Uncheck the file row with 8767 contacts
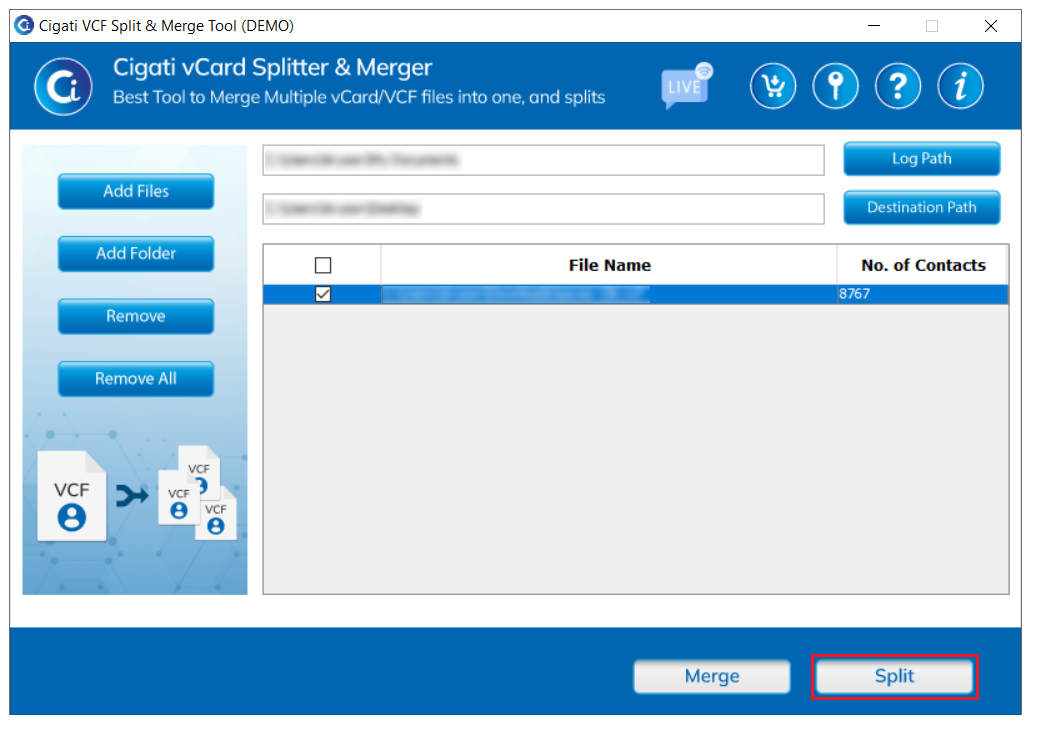This screenshot has width=1037, height=730. [323, 294]
